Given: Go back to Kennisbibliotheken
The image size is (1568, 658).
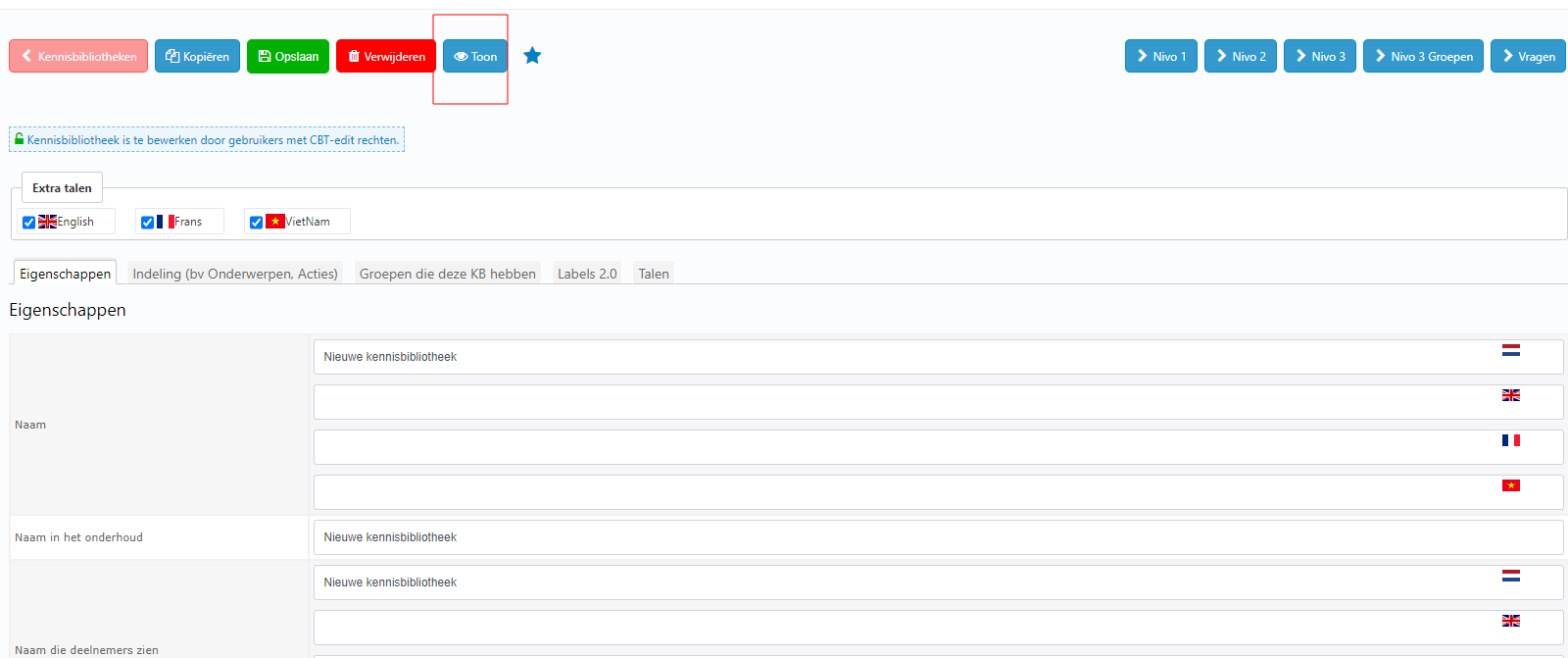Looking at the screenshot, I should [78, 56].
